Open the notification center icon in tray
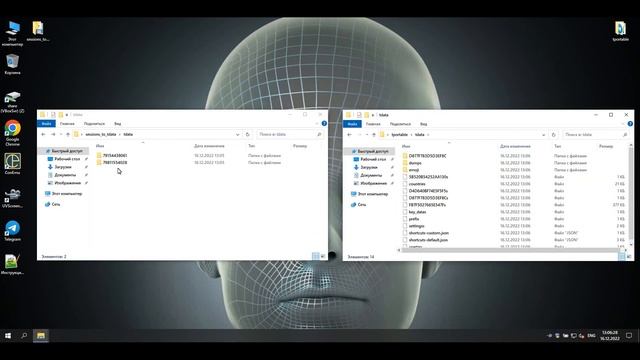This screenshot has width=640, height=360. click(x=629, y=336)
